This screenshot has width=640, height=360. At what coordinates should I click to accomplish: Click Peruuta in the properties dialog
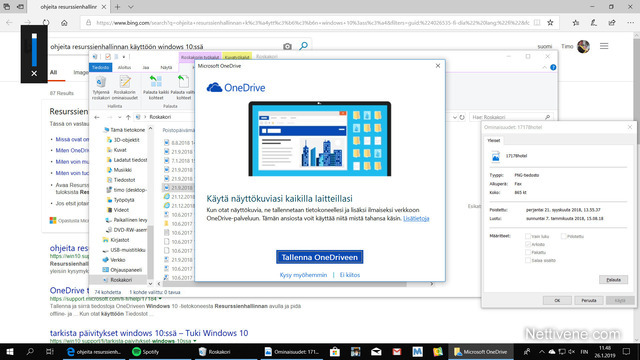tap(589, 300)
